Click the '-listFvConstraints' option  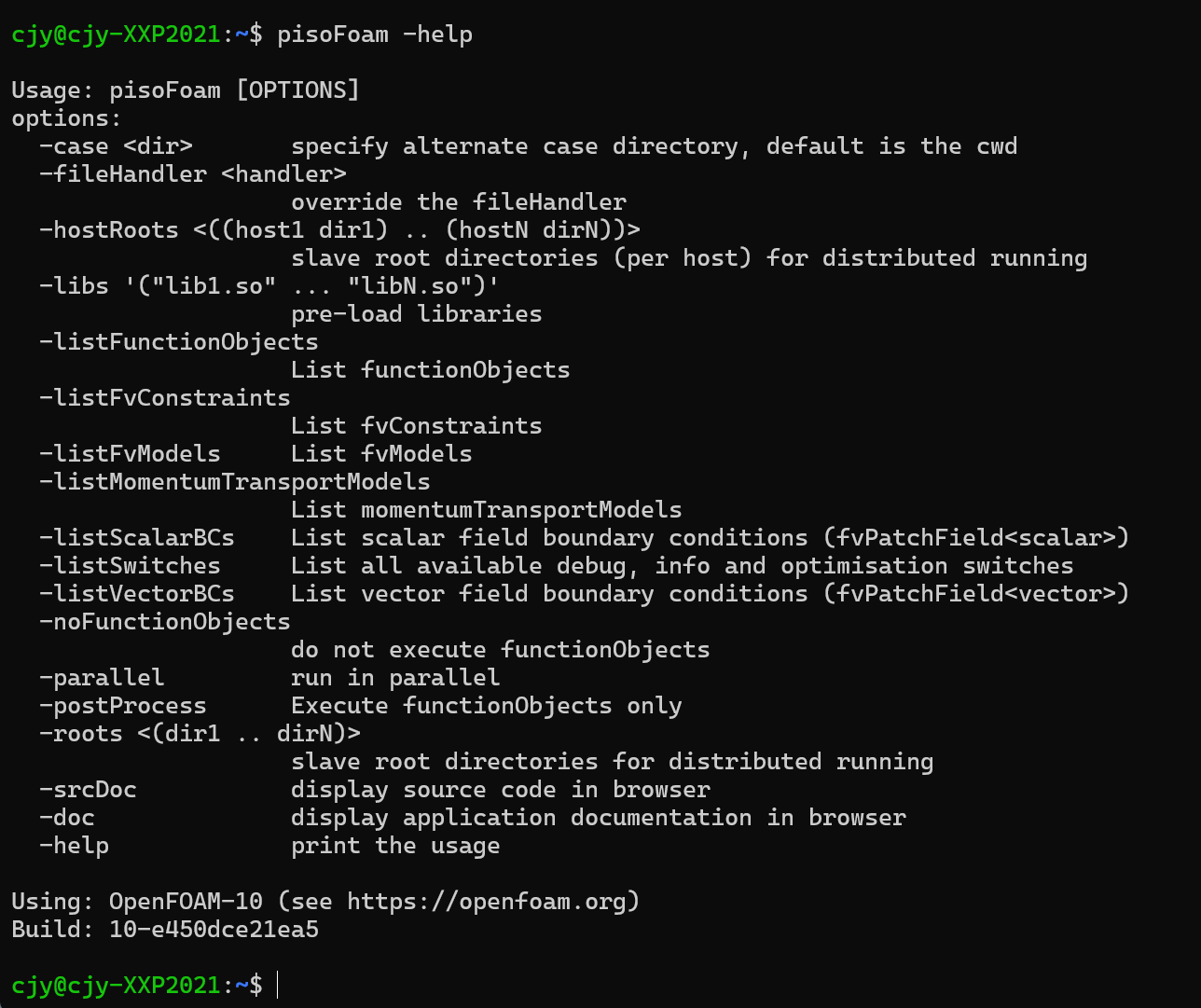(x=165, y=398)
